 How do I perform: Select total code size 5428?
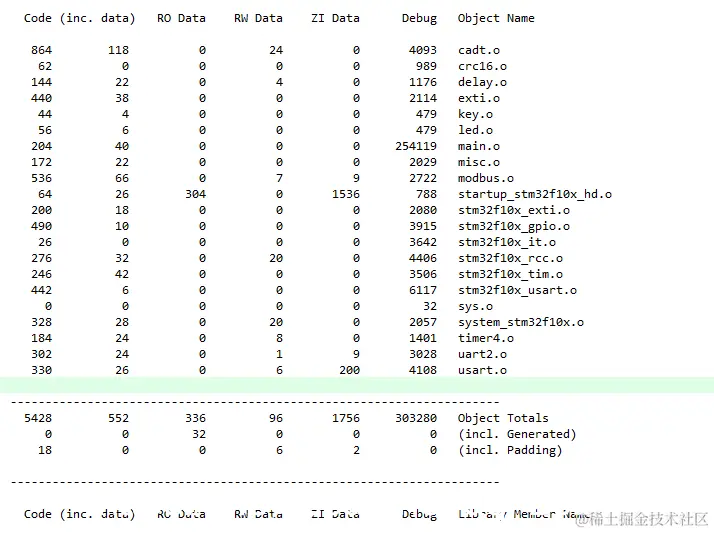tap(38, 418)
